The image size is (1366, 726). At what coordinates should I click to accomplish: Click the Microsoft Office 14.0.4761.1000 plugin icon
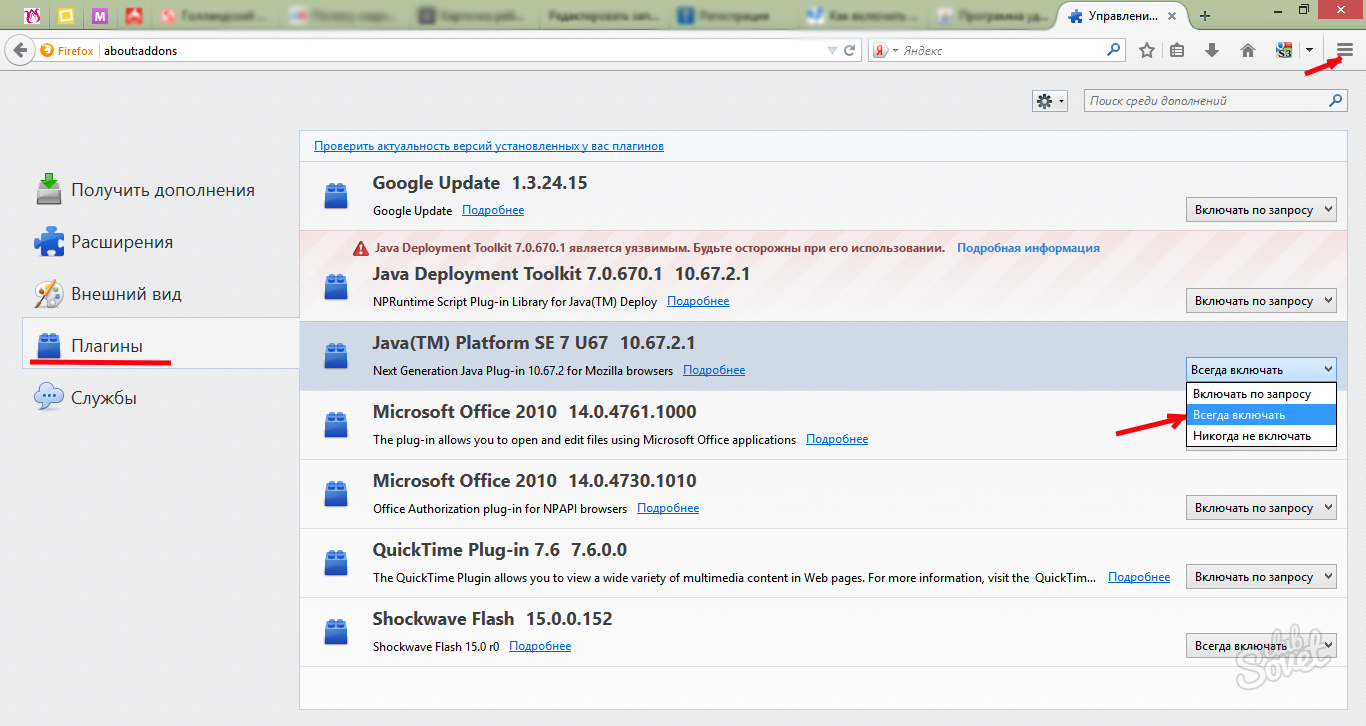coord(336,425)
